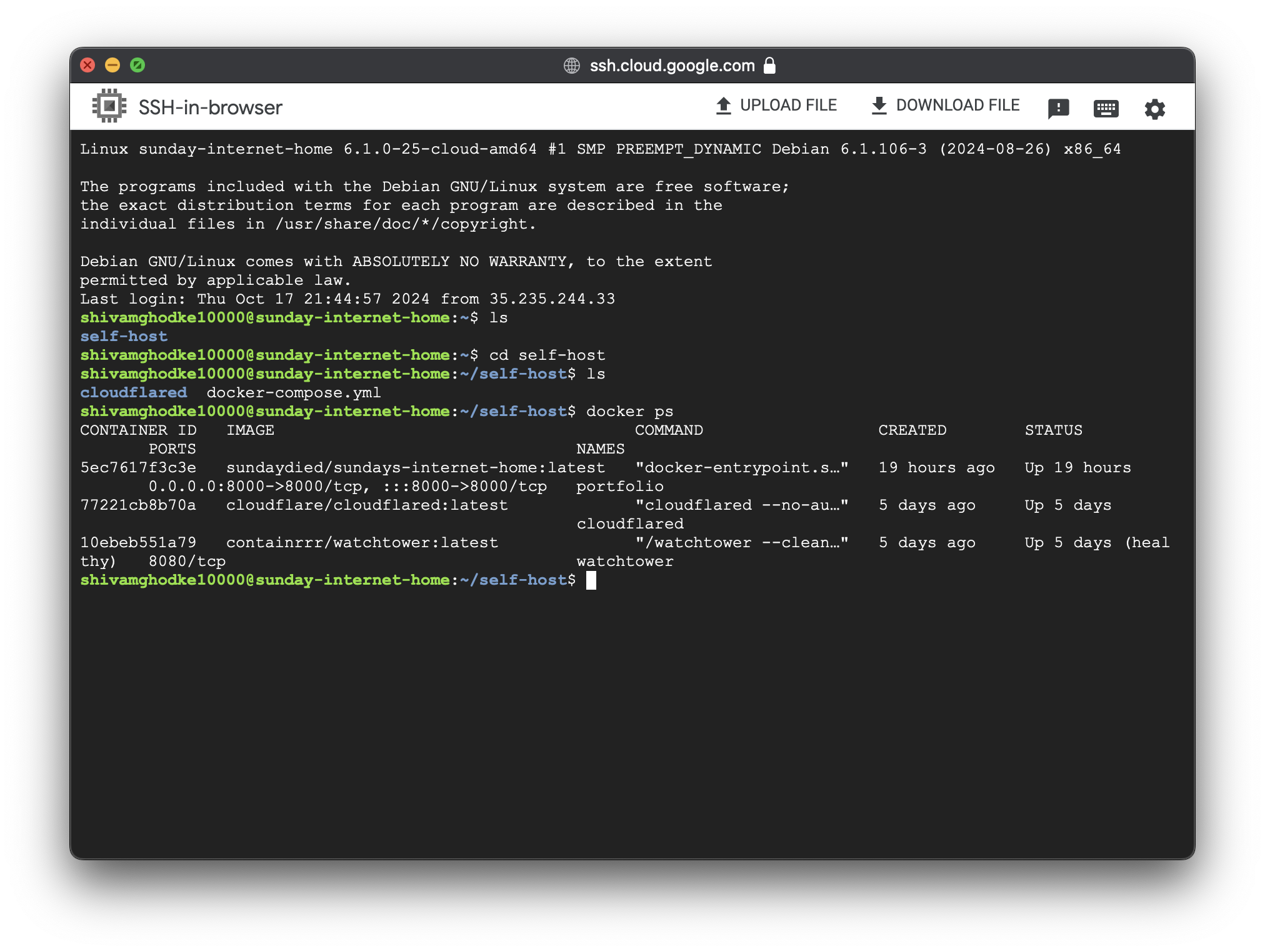Click the blue cloudflared directory name

point(134,393)
